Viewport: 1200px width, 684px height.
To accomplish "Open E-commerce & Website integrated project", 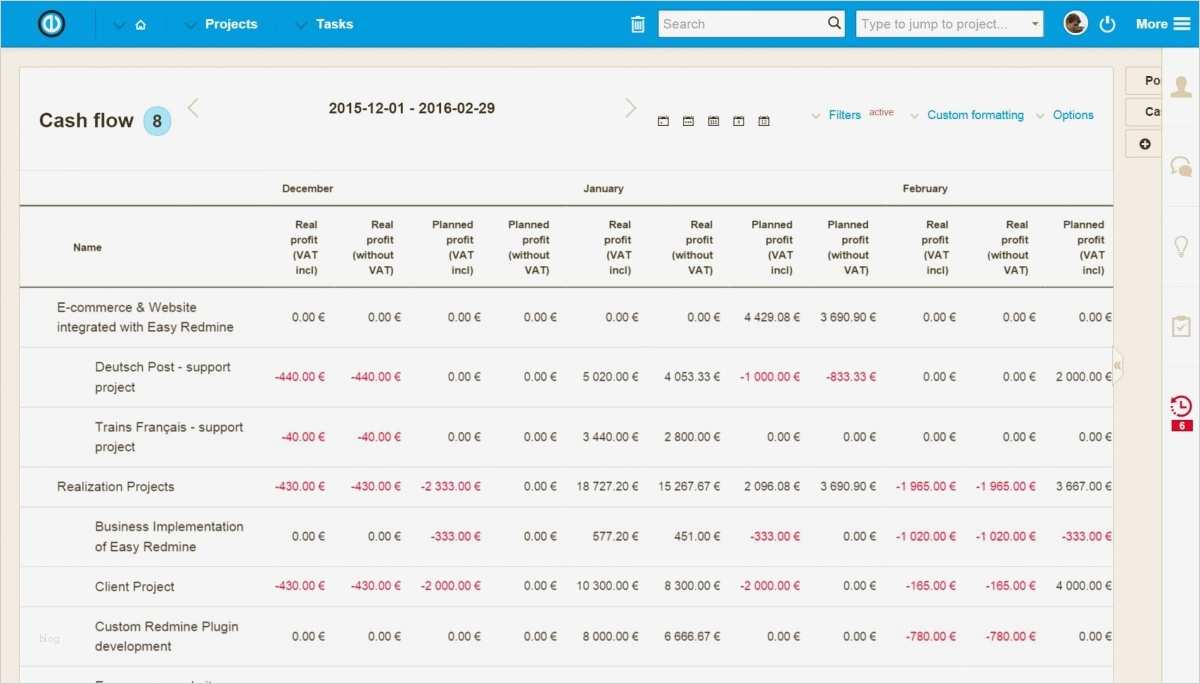I will (x=145, y=317).
